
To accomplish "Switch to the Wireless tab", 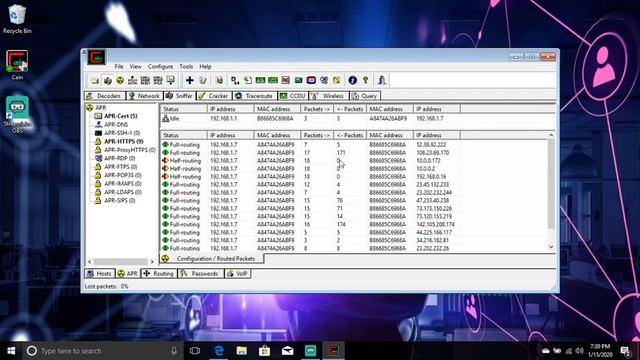I will pyautogui.click(x=329, y=96).
